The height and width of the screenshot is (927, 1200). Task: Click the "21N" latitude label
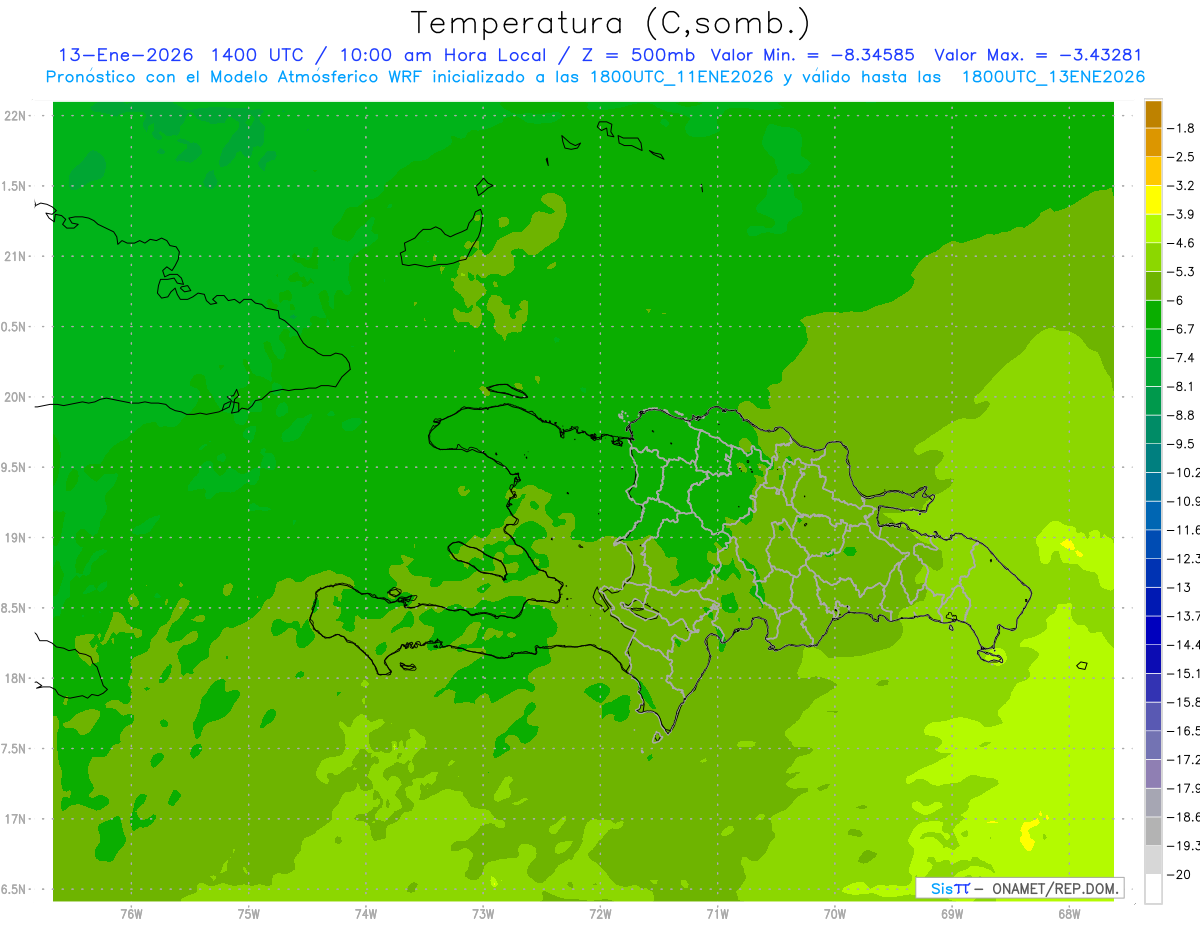15,257
